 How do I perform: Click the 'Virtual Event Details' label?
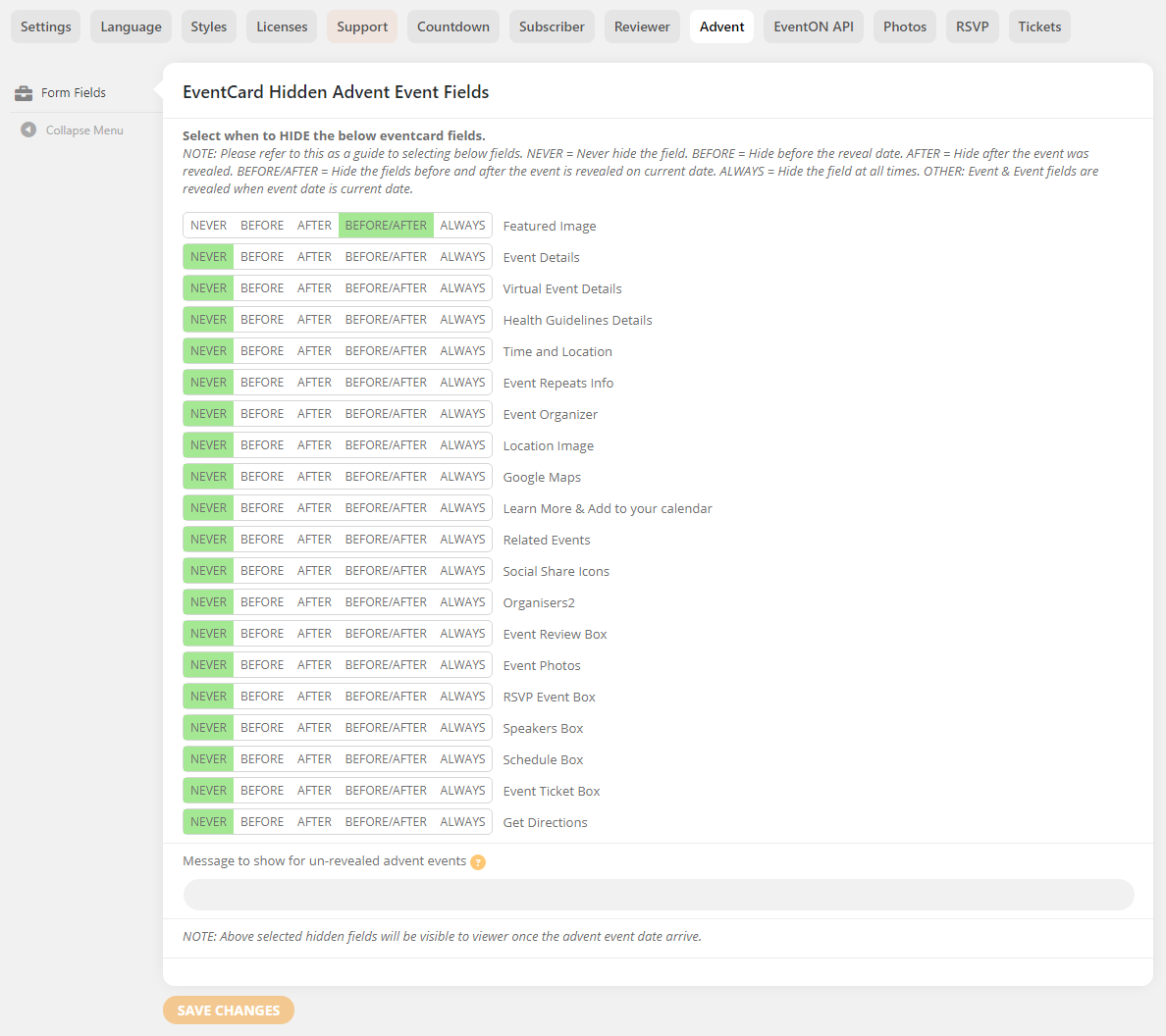point(562,288)
